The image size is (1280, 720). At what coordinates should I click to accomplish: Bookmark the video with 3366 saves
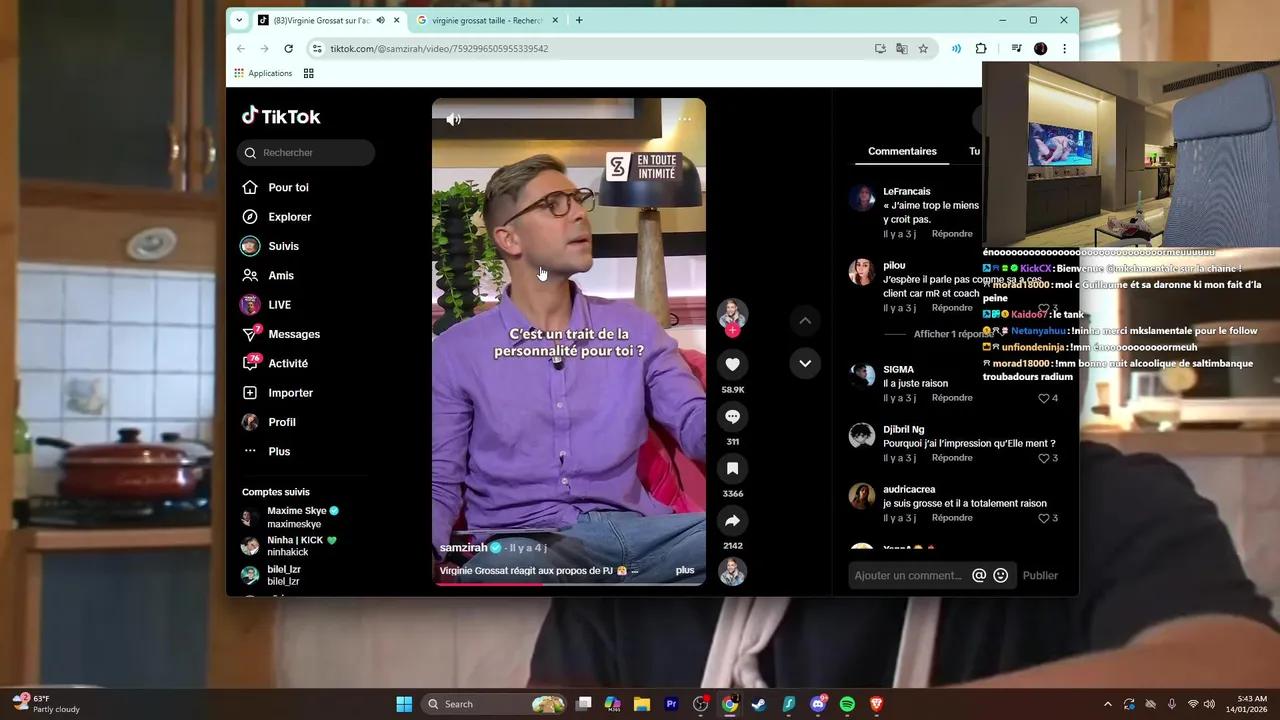(x=732, y=469)
